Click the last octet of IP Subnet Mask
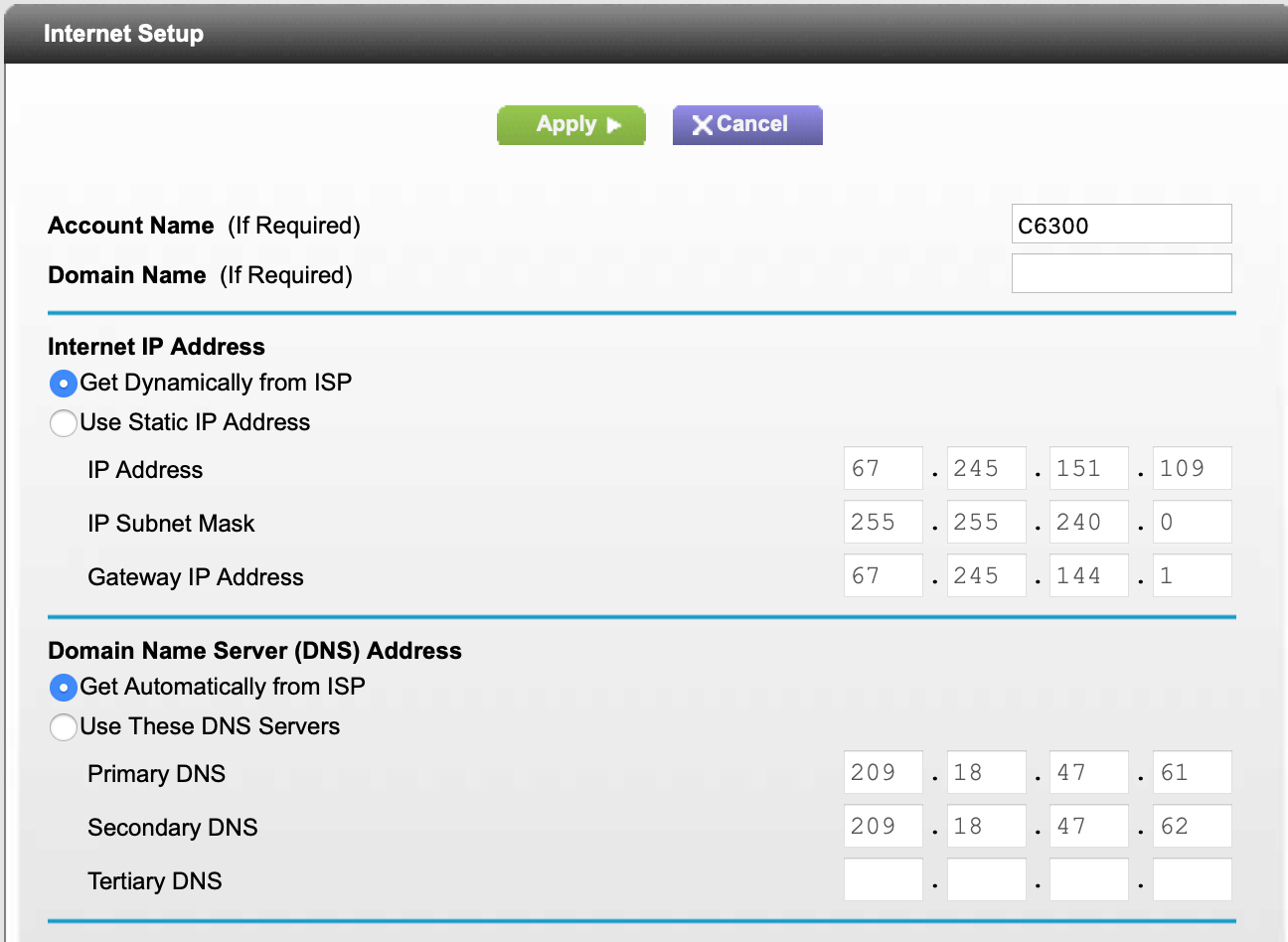1288x942 pixels. point(1192,521)
